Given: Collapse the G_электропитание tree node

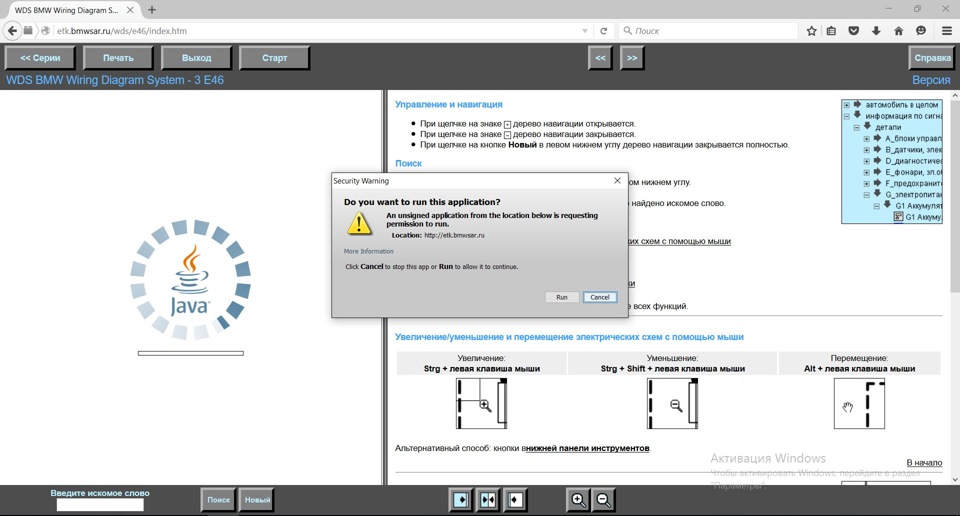Looking at the screenshot, I should click(866, 195).
